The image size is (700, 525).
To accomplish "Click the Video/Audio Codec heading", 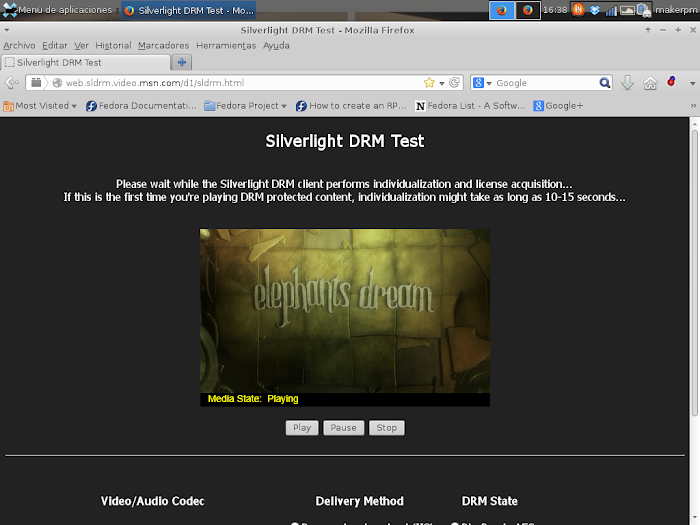I will point(153,501).
